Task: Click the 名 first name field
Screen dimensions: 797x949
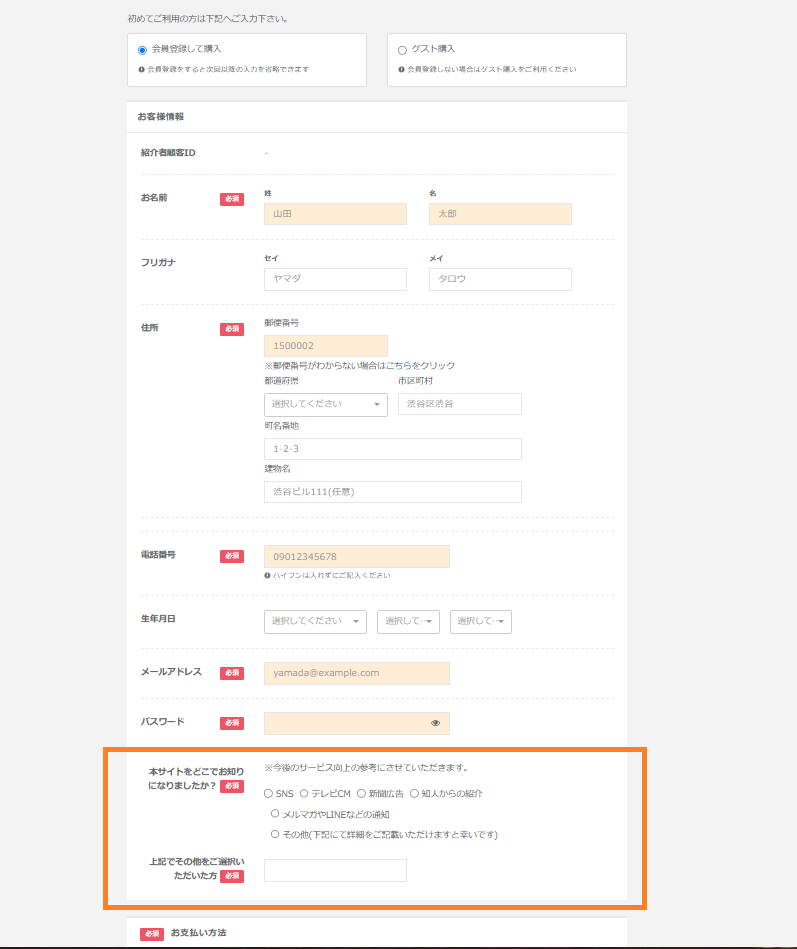Action: pyautogui.click(x=500, y=214)
